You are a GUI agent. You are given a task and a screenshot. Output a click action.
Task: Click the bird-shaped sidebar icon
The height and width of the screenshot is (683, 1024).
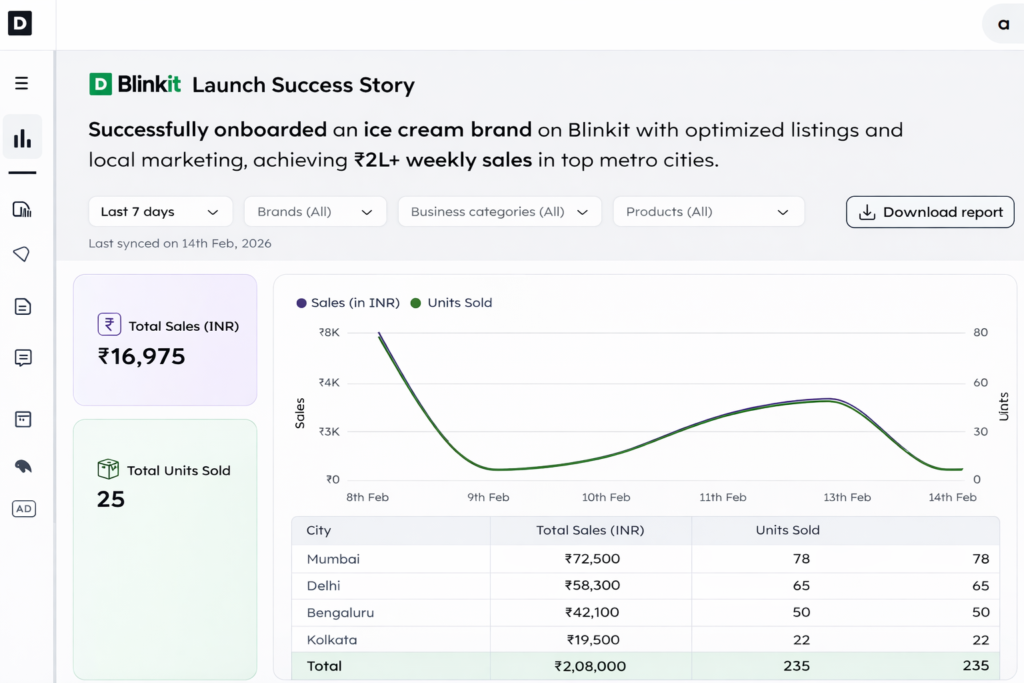coord(22,467)
